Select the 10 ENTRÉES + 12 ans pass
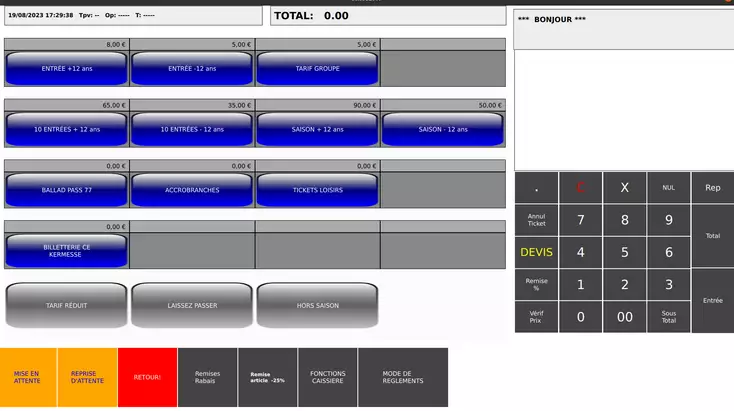The image size is (734, 411). 66,129
